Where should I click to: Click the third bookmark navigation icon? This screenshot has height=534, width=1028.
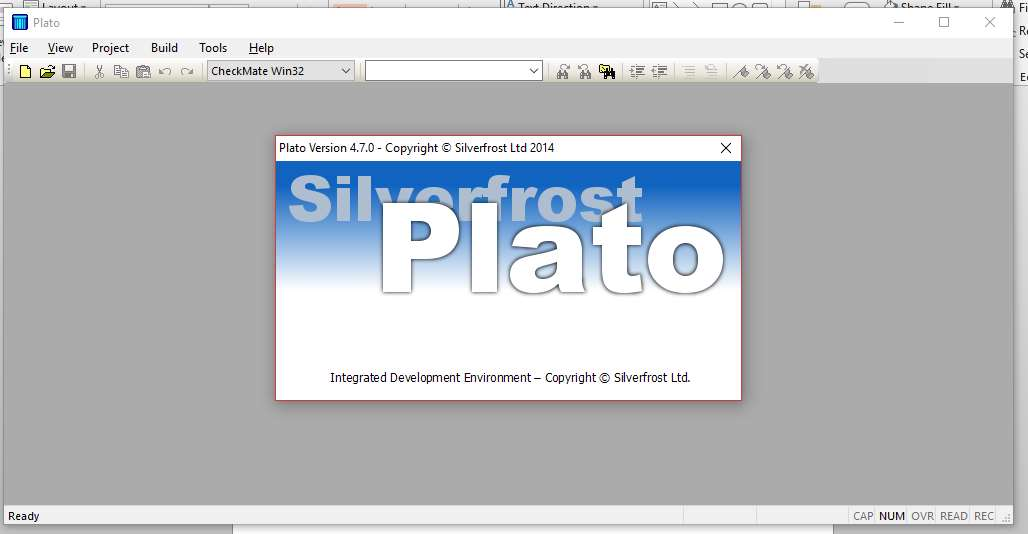[x=785, y=71]
